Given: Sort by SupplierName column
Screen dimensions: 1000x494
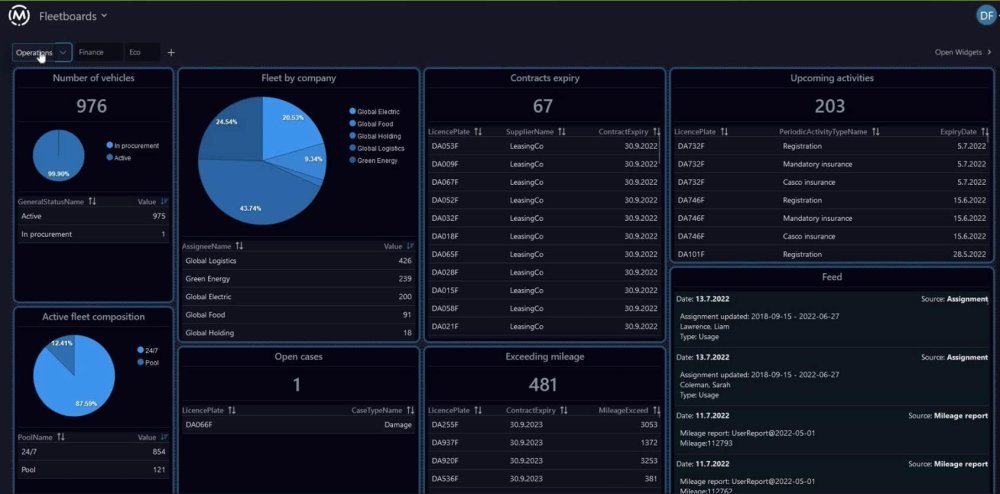Looking at the screenshot, I should (x=562, y=132).
